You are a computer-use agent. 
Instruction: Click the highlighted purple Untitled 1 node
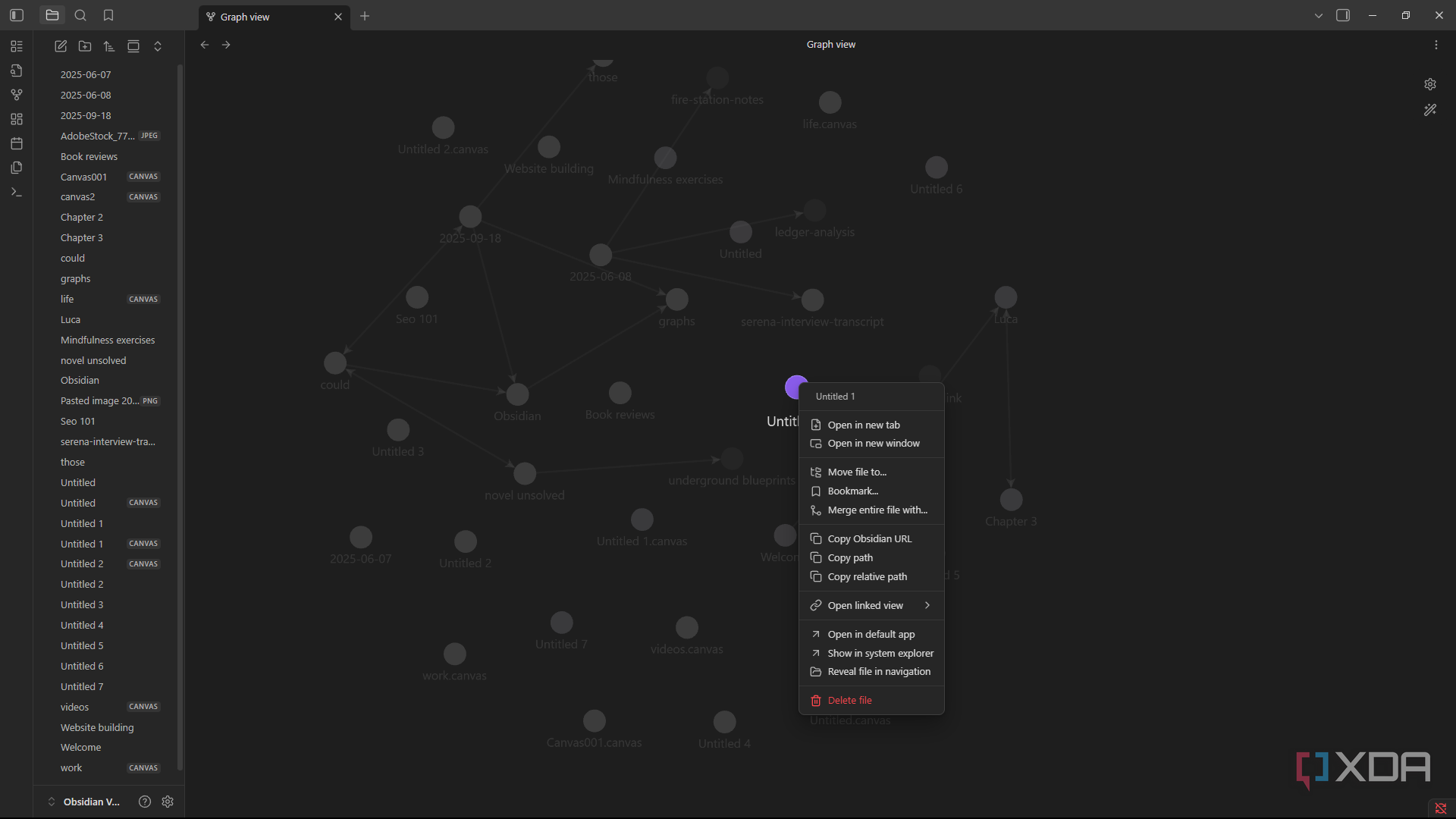[x=793, y=387]
